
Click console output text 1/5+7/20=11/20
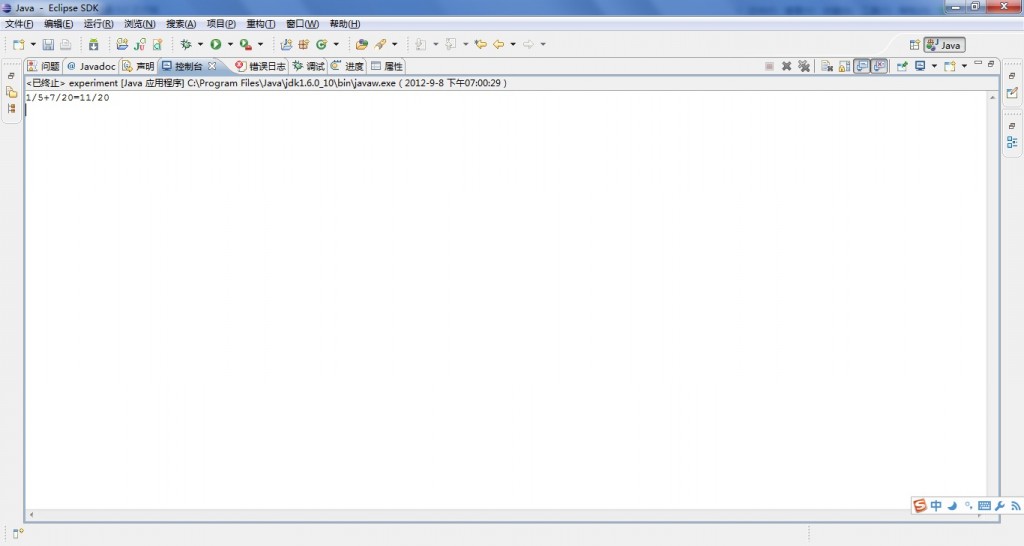click(67, 97)
